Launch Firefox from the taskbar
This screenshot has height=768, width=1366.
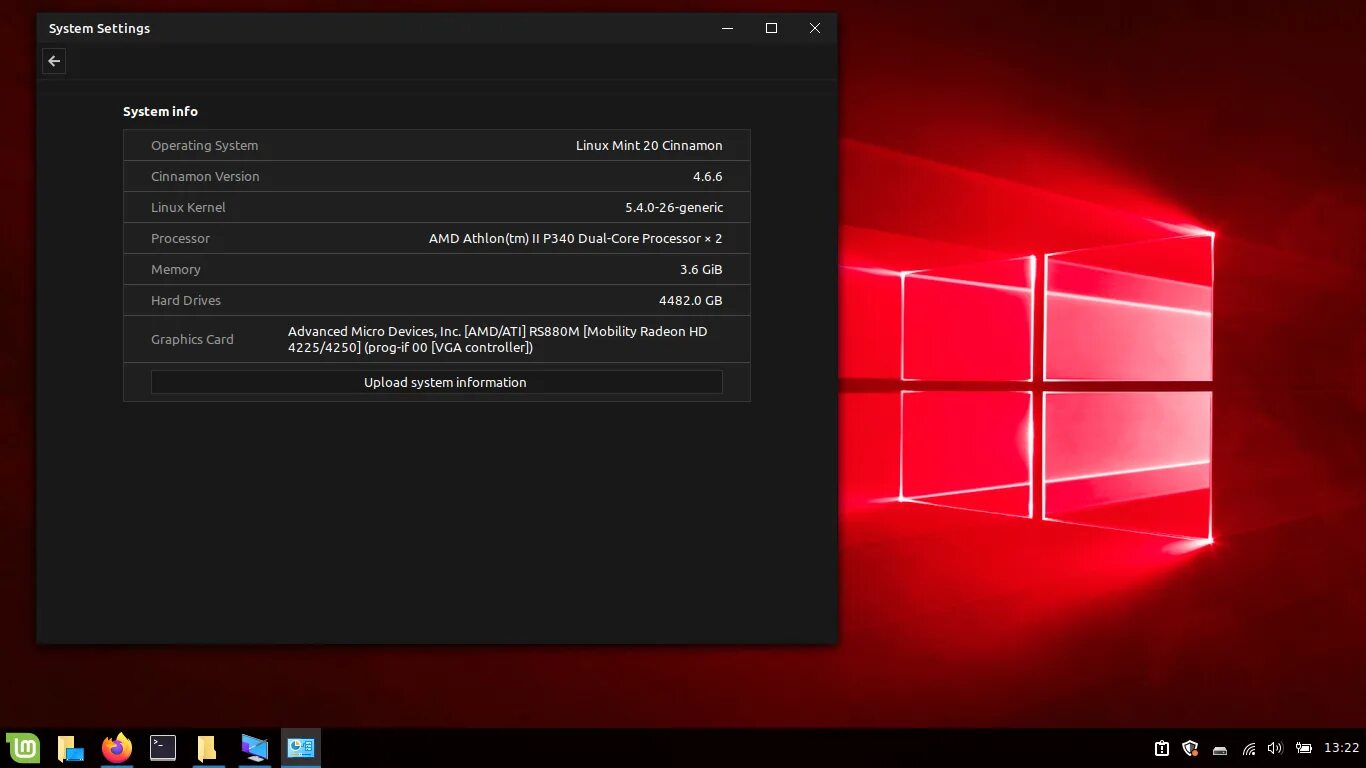click(x=117, y=747)
